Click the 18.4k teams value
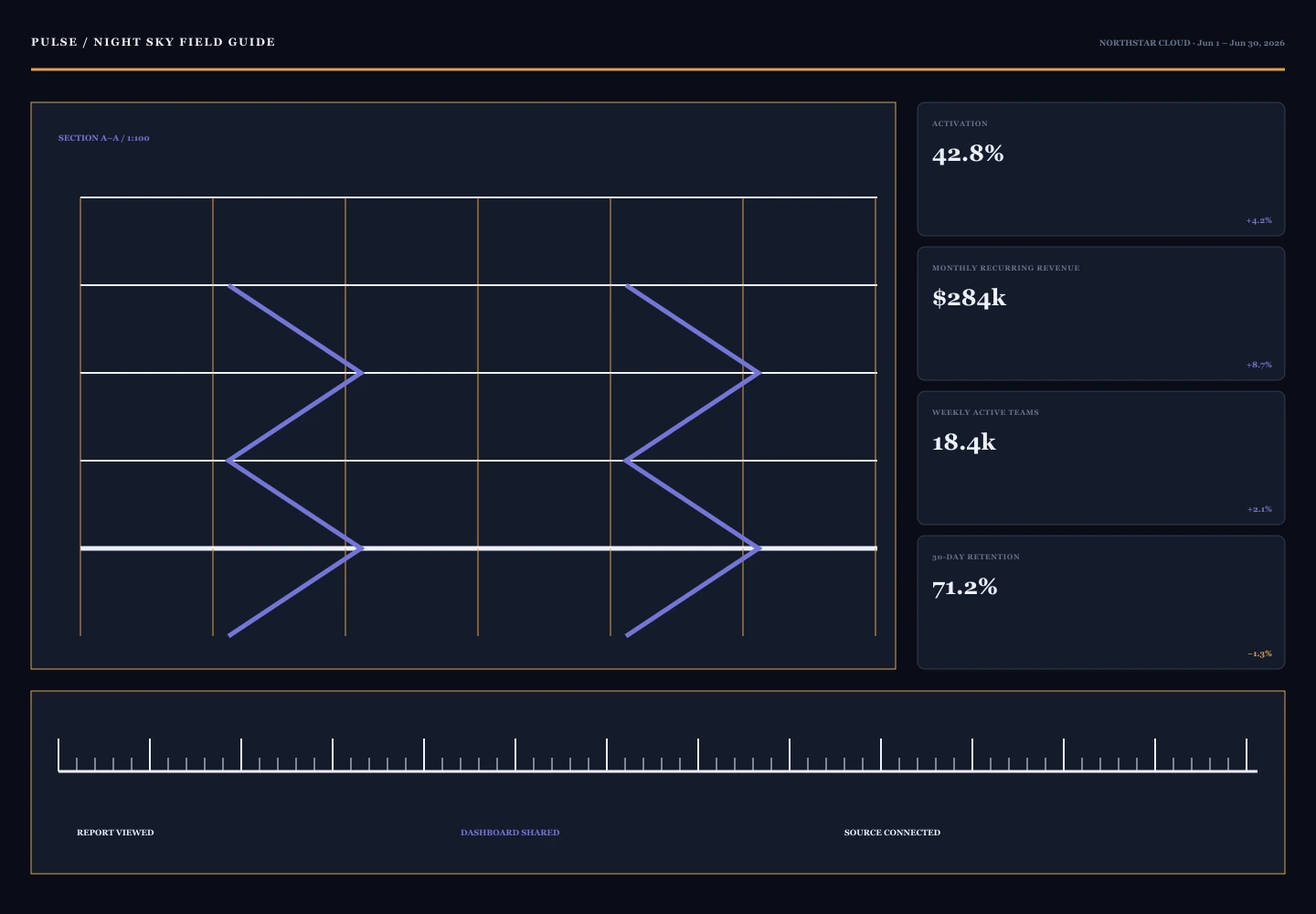1316x914 pixels. pos(963,442)
